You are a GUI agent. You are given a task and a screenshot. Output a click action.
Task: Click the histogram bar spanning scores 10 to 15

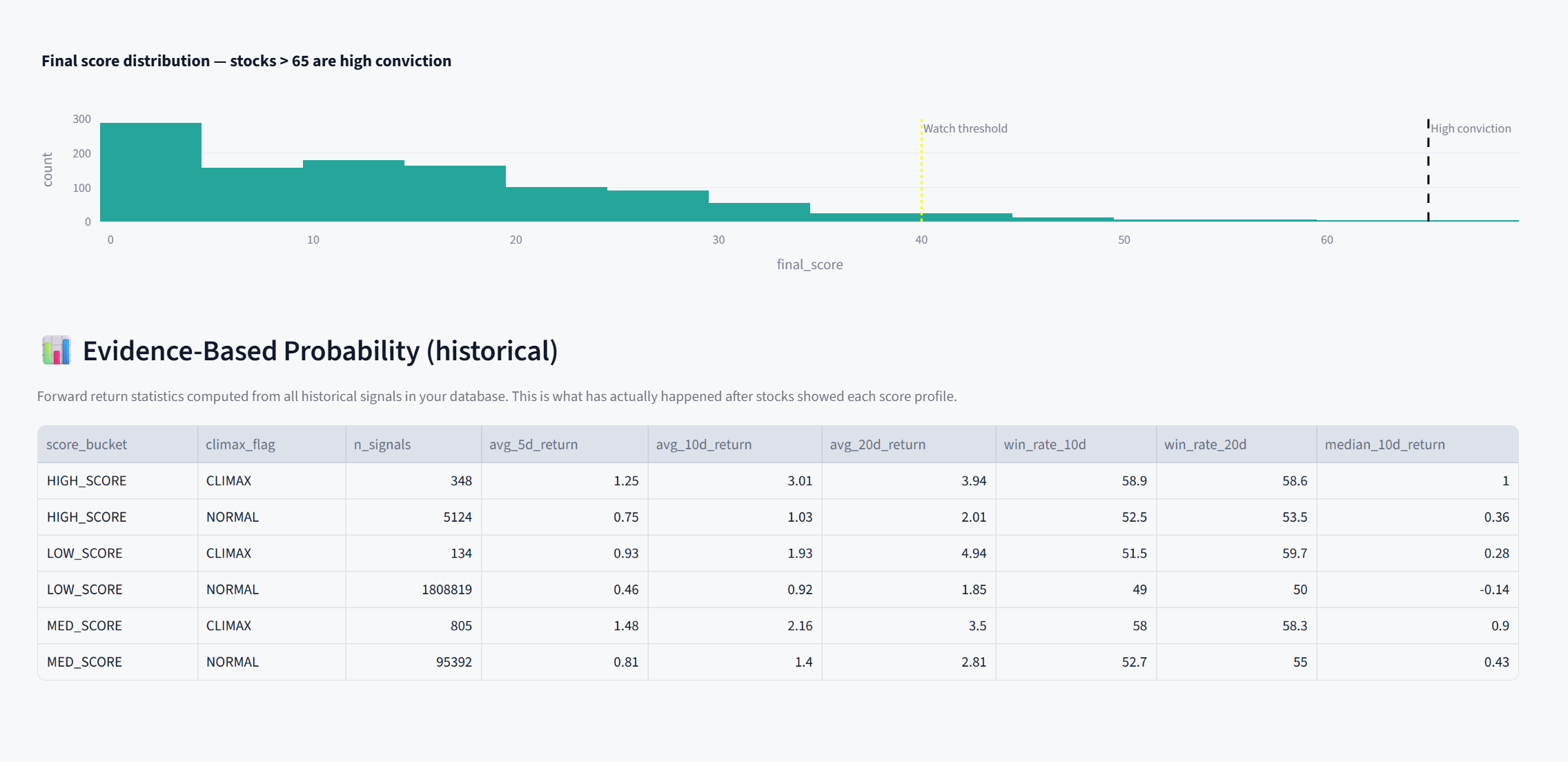353,191
